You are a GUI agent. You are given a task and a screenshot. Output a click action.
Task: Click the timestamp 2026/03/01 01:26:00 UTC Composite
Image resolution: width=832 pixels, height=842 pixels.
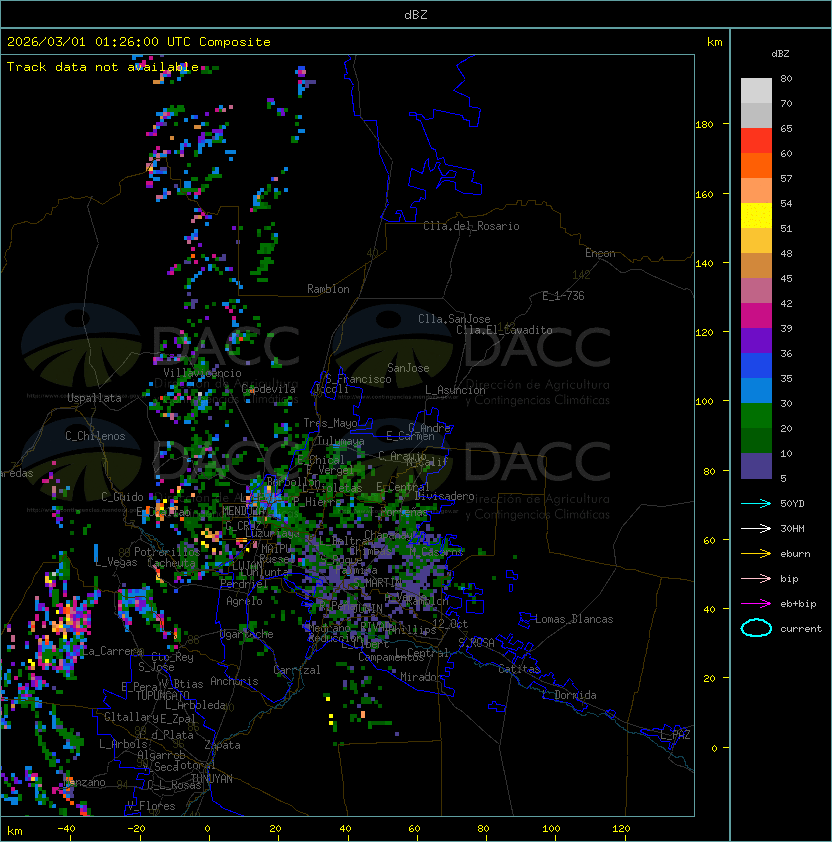(x=139, y=42)
